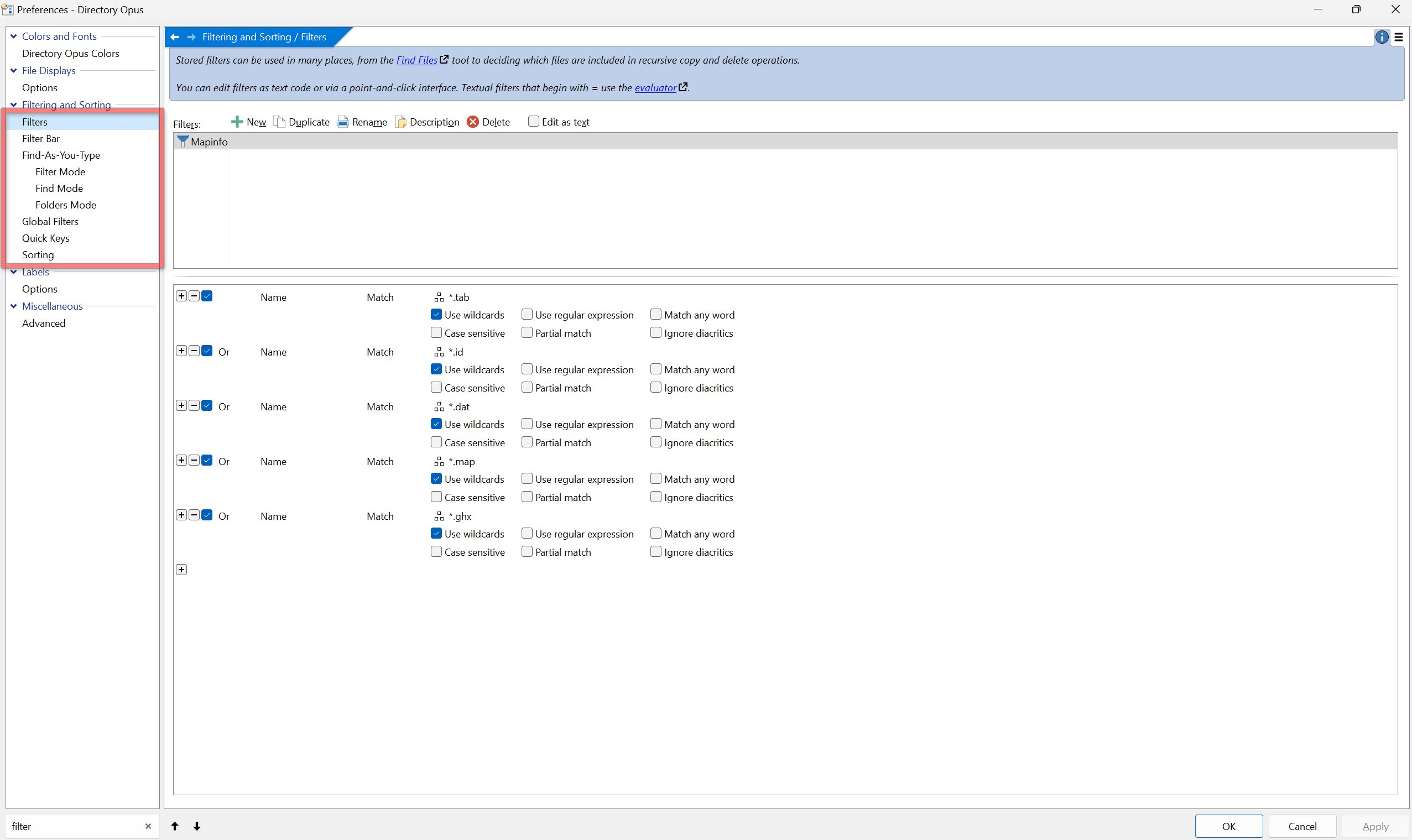
Task: Open the hamburger menu at top right
Action: 1398,38
